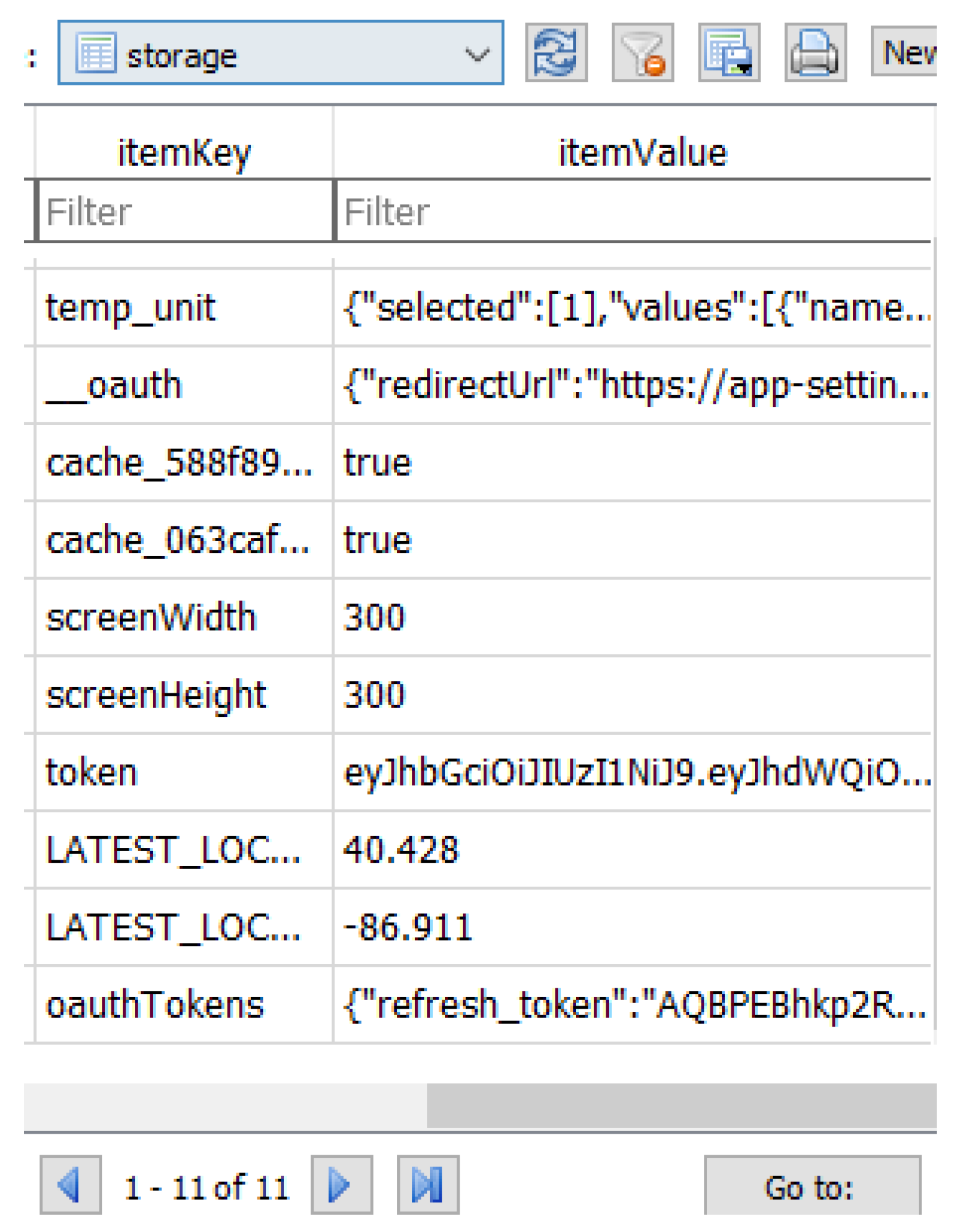This screenshot has height=1232, width=959.
Task: Go to previous page of records
Action: coord(71,1184)
